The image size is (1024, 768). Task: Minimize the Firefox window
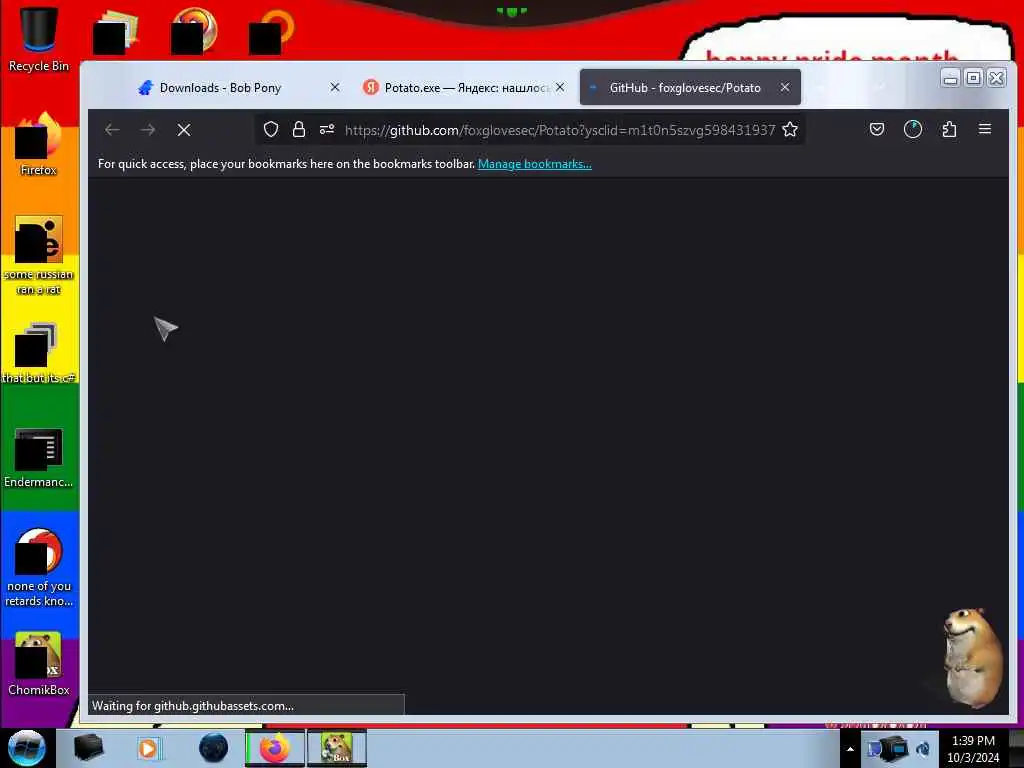point(951,78)
